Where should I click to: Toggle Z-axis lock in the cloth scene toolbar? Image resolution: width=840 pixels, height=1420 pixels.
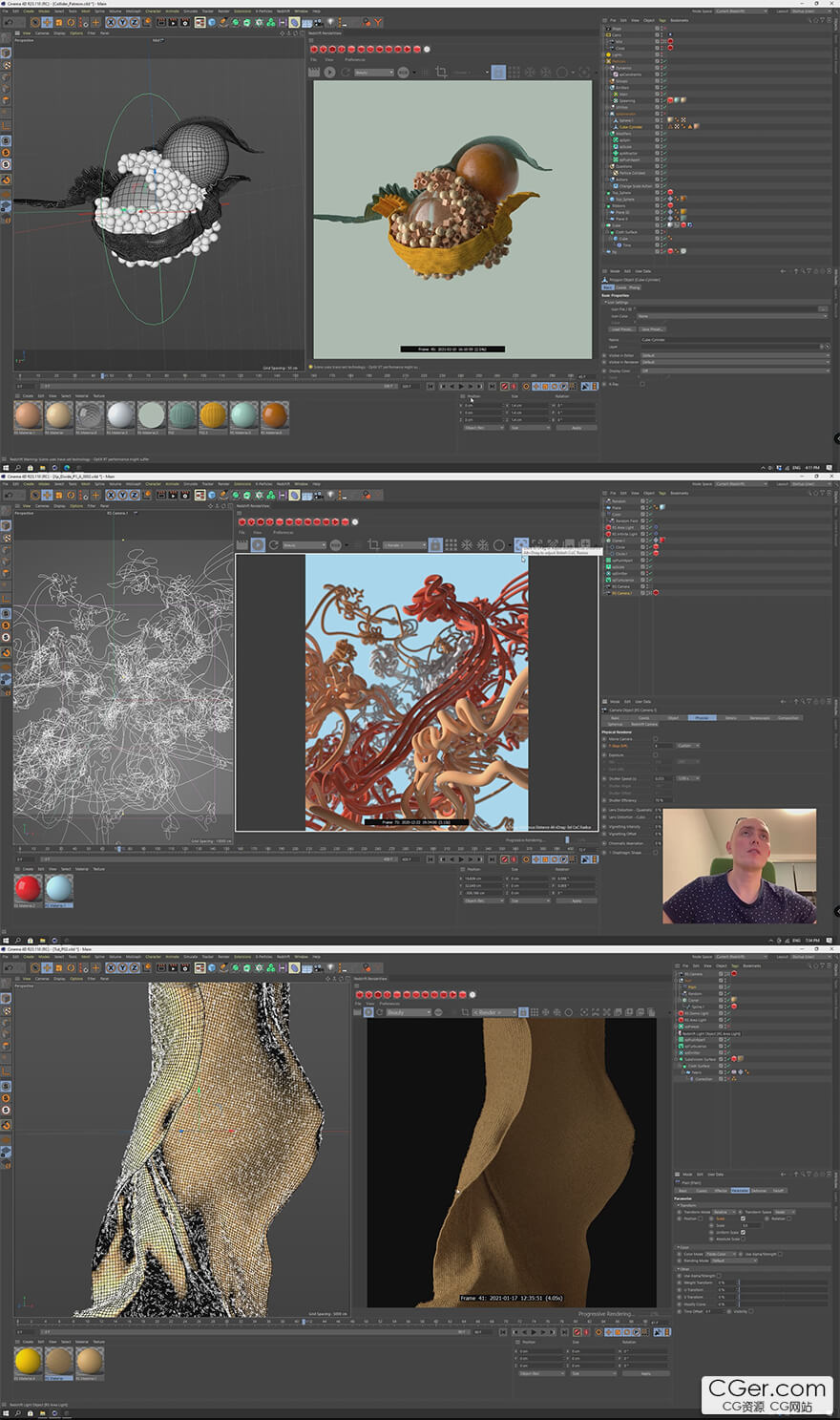[133, 967]
